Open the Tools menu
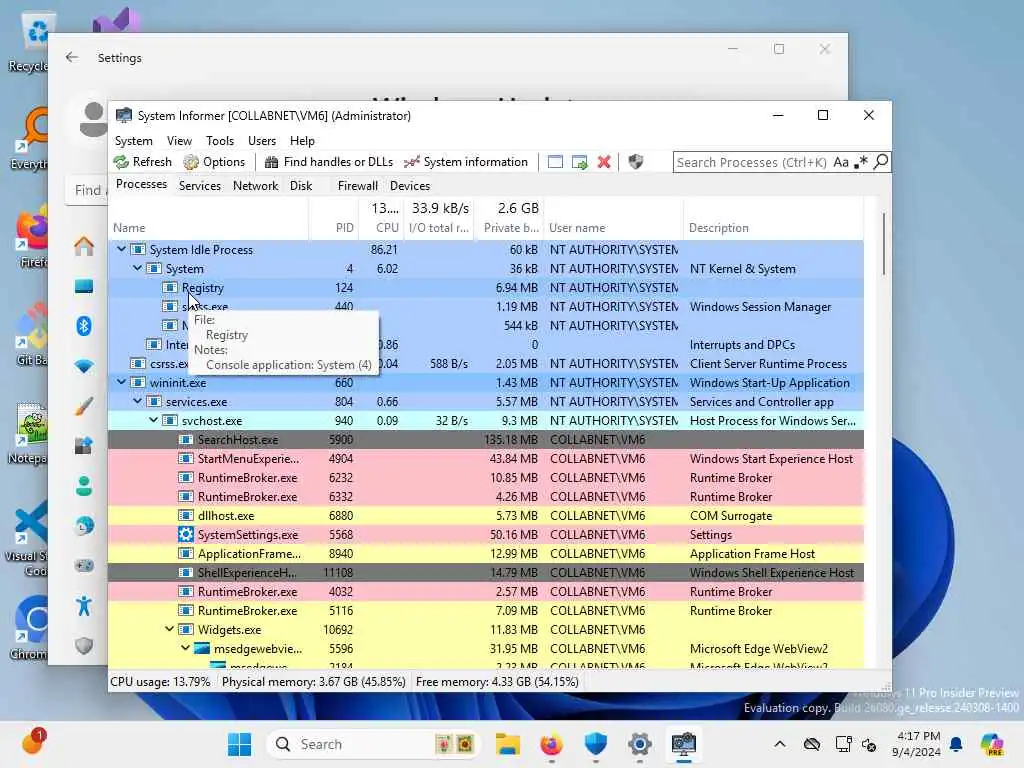The width and height of the screenshot is (1024, 768). tap(220, 140)
